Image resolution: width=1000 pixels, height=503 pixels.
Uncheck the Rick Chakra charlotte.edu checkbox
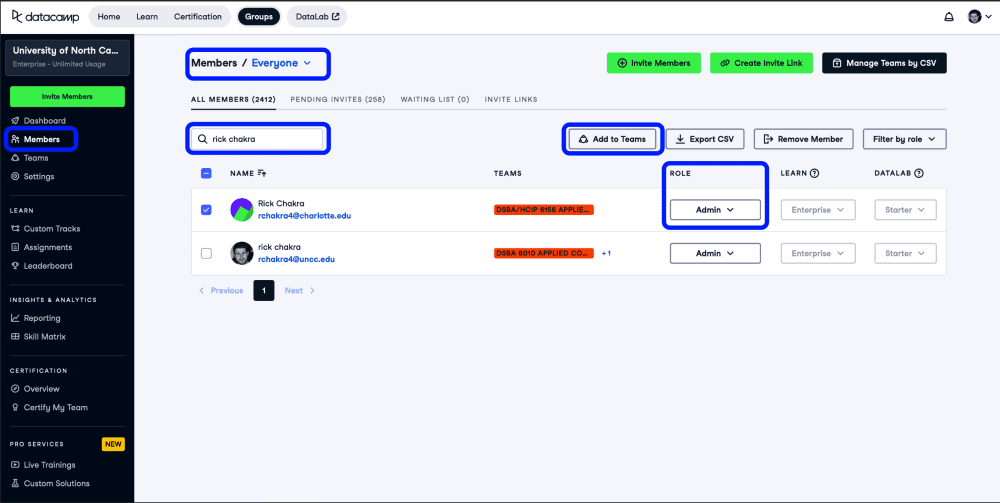coord(206,210)
